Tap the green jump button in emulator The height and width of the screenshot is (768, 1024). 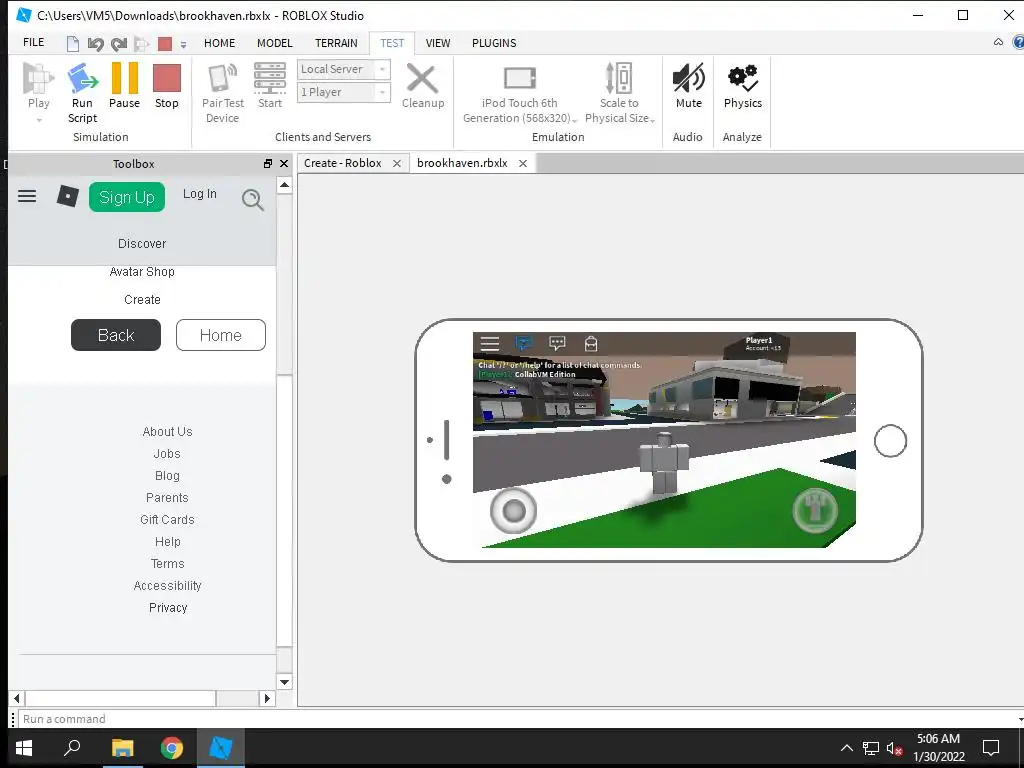click(x=815, y=509)
